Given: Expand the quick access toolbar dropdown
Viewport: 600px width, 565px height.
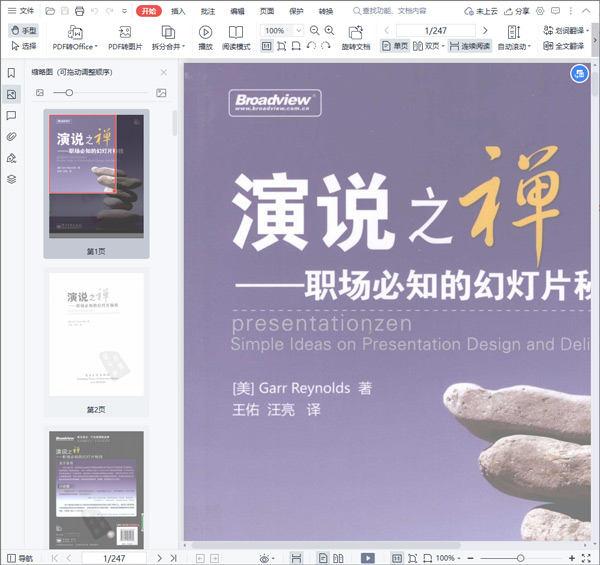Looking at the screenshot, I should pos(124,11).
